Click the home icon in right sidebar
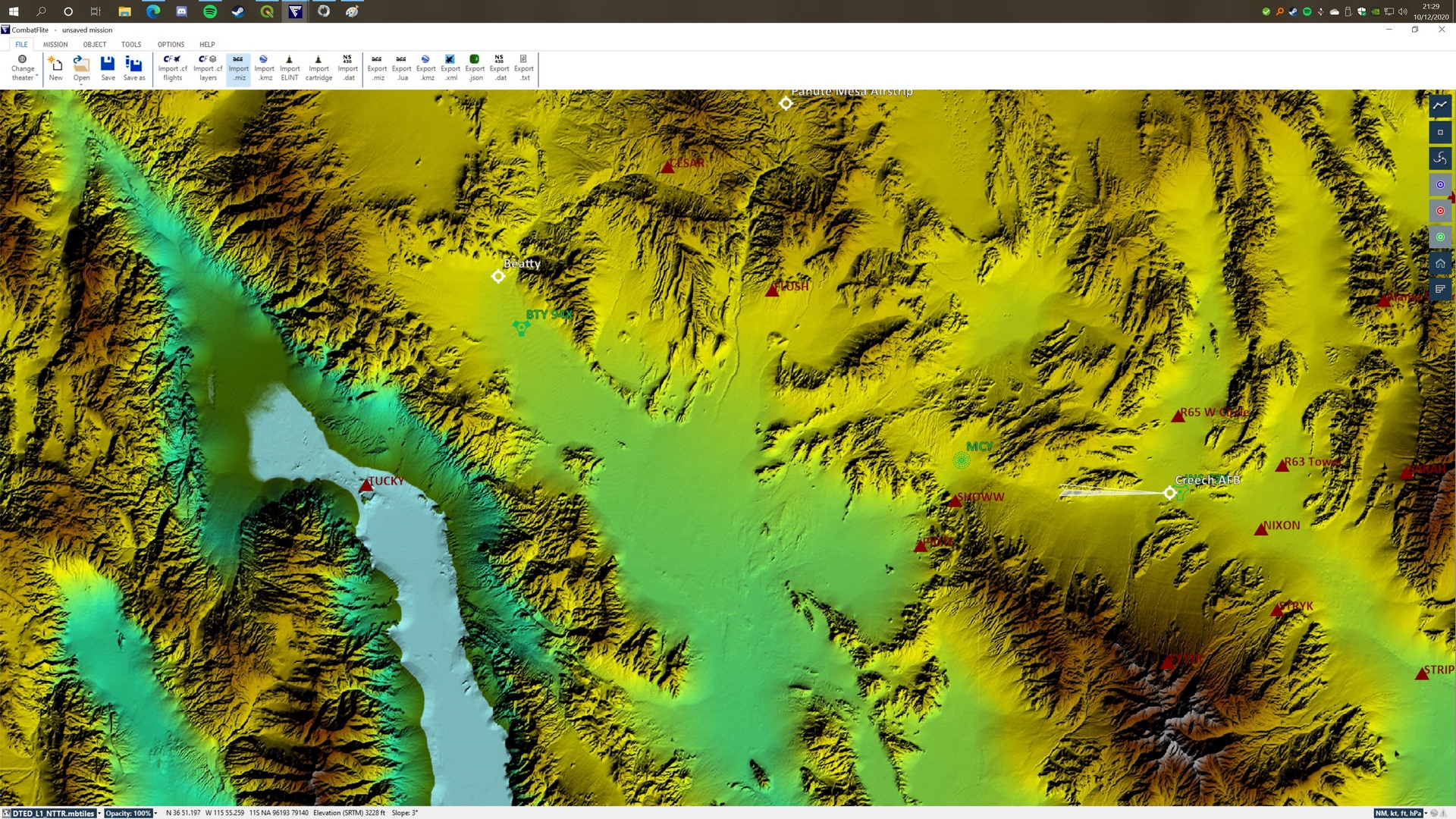The width and height of the screenshot is (1456, 819). pos(1439,263)
